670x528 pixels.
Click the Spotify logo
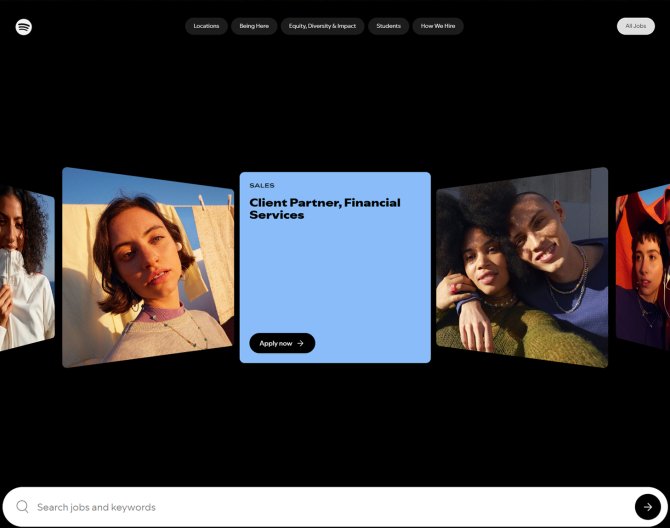click(24, 27)
